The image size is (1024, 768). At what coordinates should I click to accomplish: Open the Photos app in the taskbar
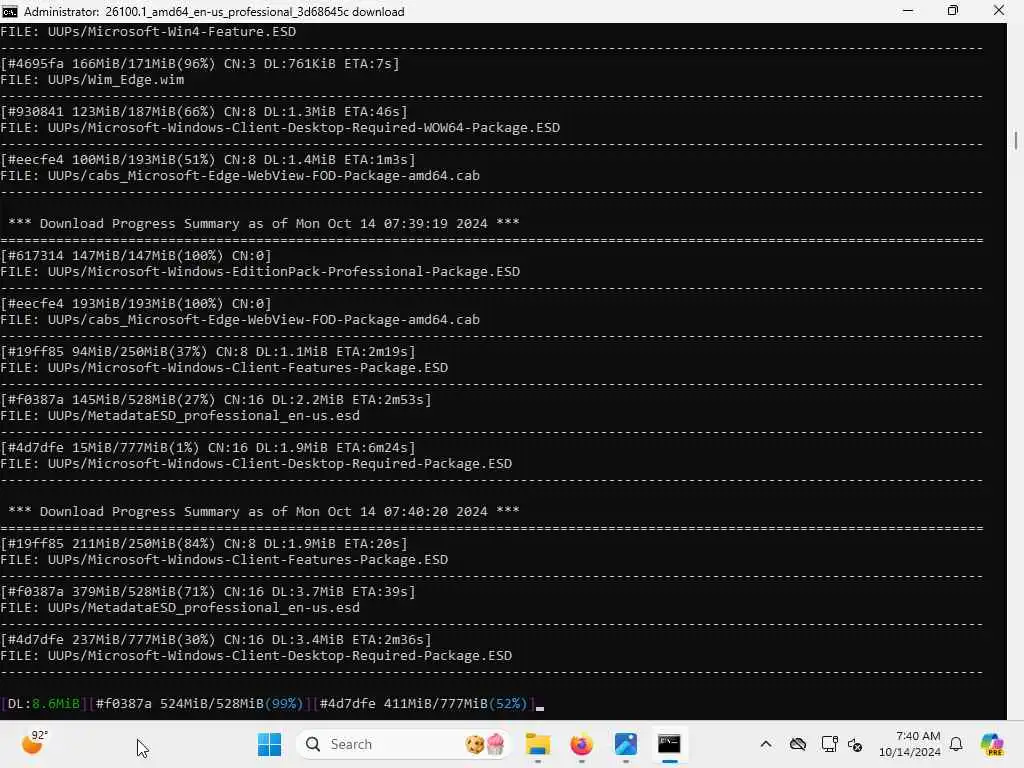(625, 744)
